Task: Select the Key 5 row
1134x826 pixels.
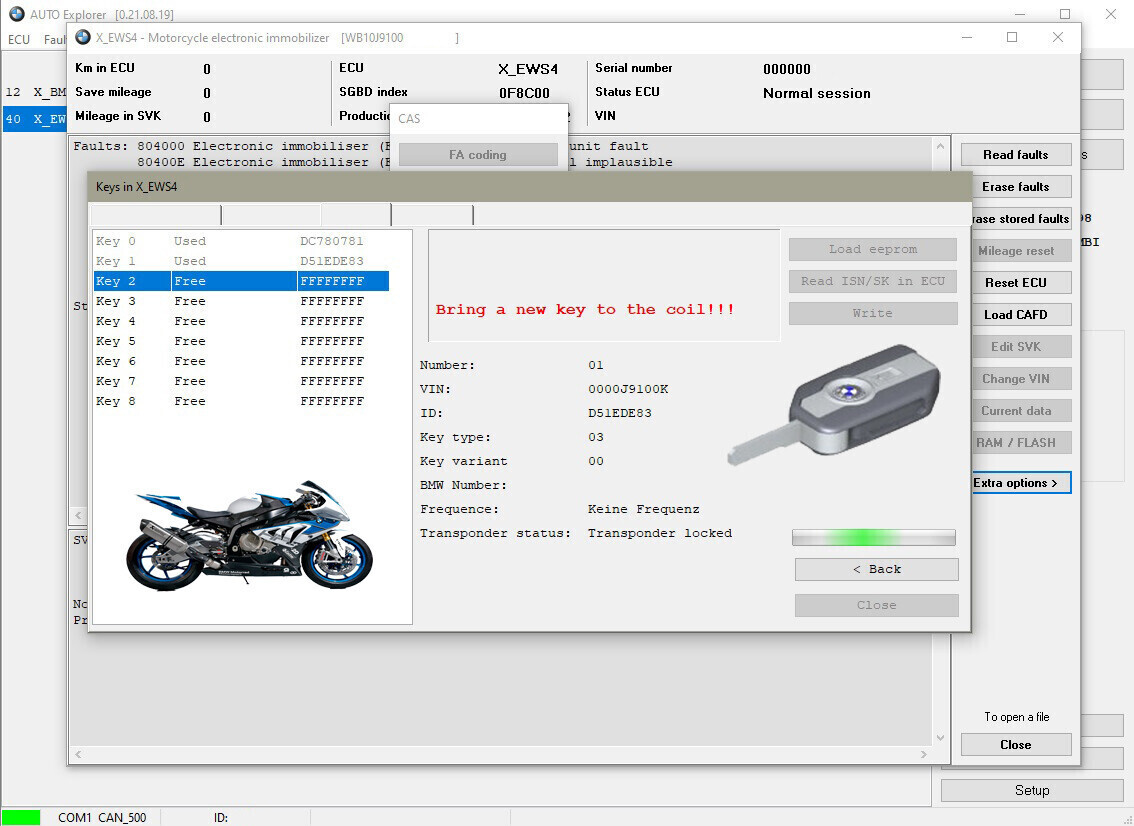Action: (x=242, y=341)
